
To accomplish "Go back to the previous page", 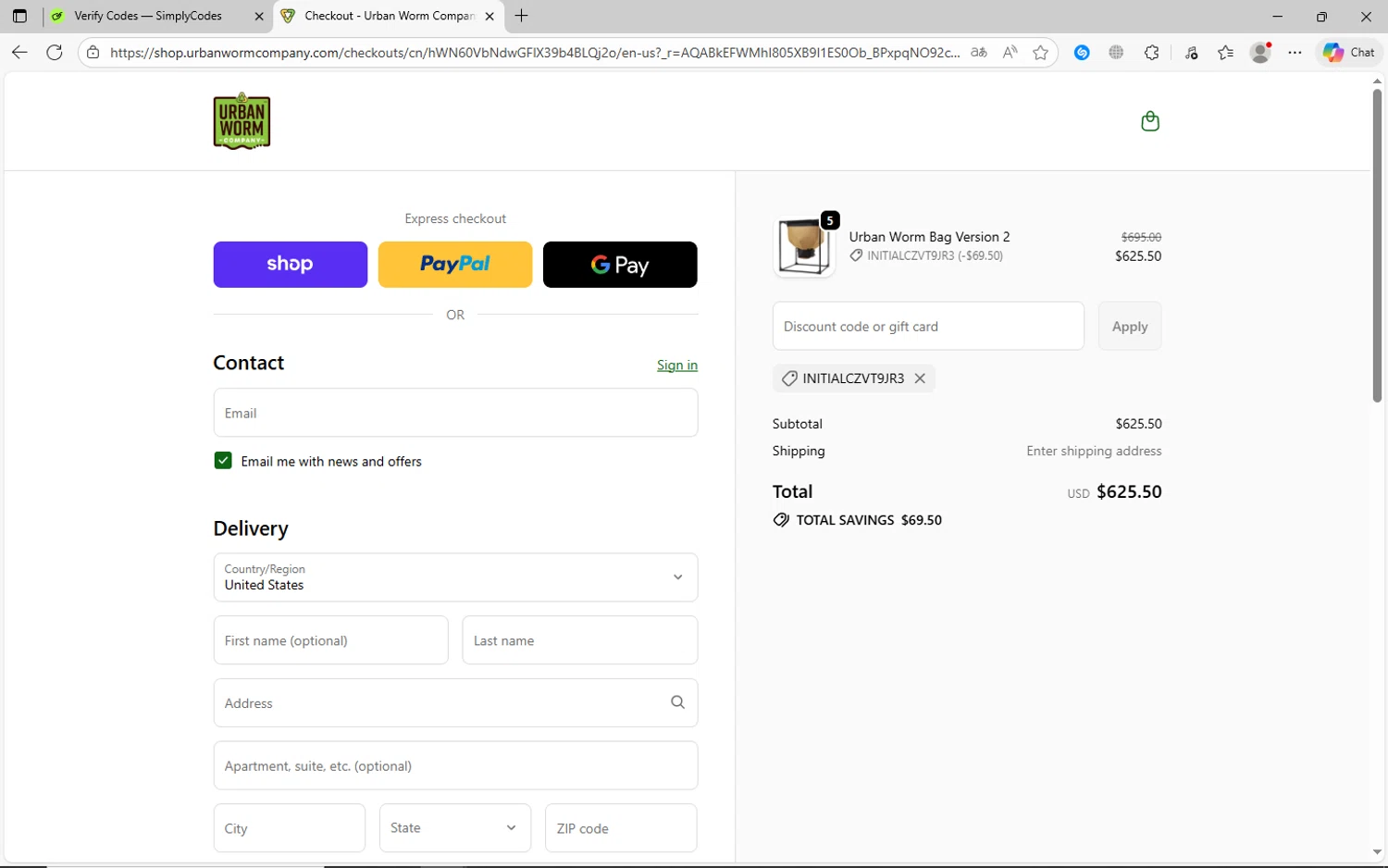I will tap(19, 53).
